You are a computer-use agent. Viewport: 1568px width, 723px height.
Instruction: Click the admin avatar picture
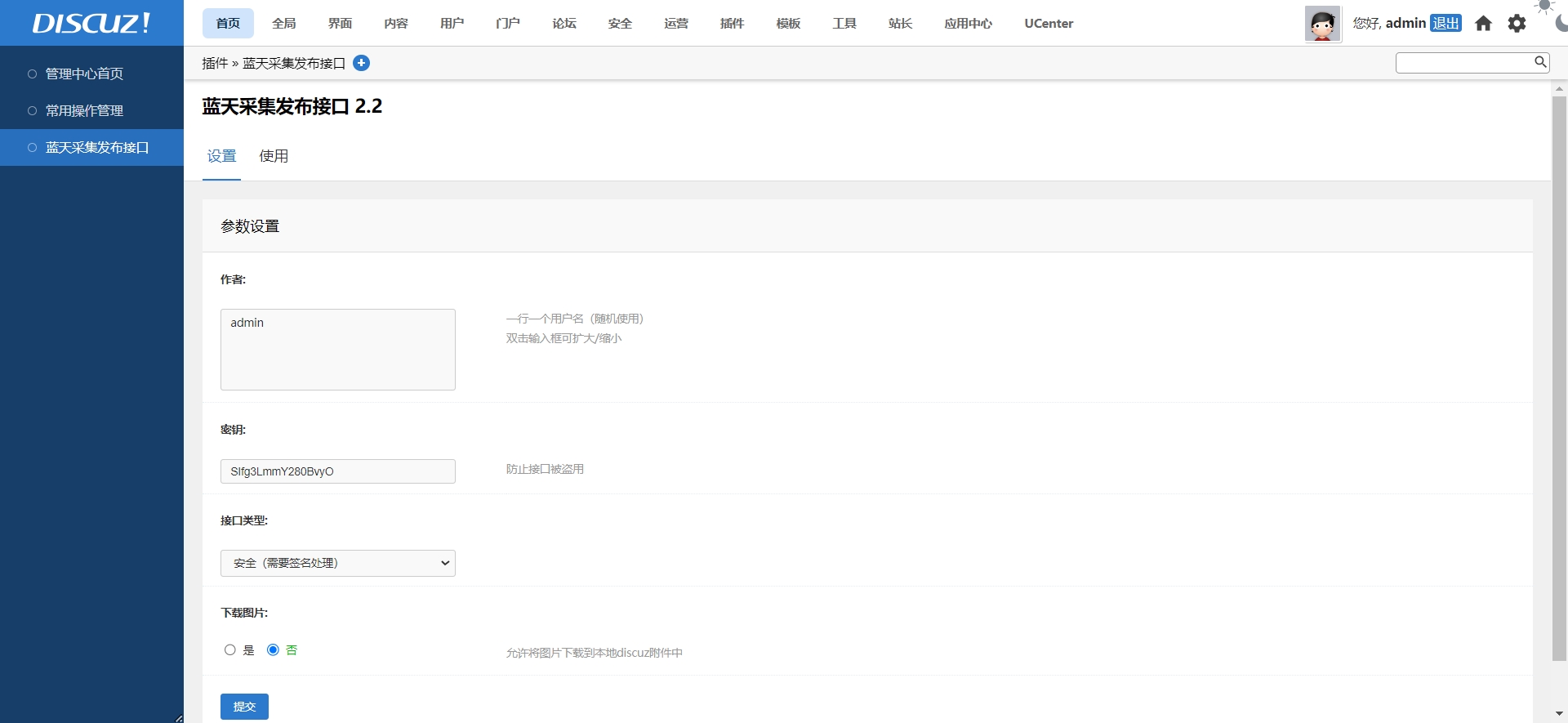(1322, 24)
